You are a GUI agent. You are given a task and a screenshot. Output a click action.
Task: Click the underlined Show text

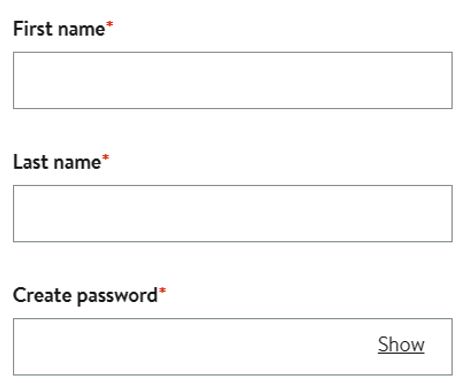(x=401, y=344)
